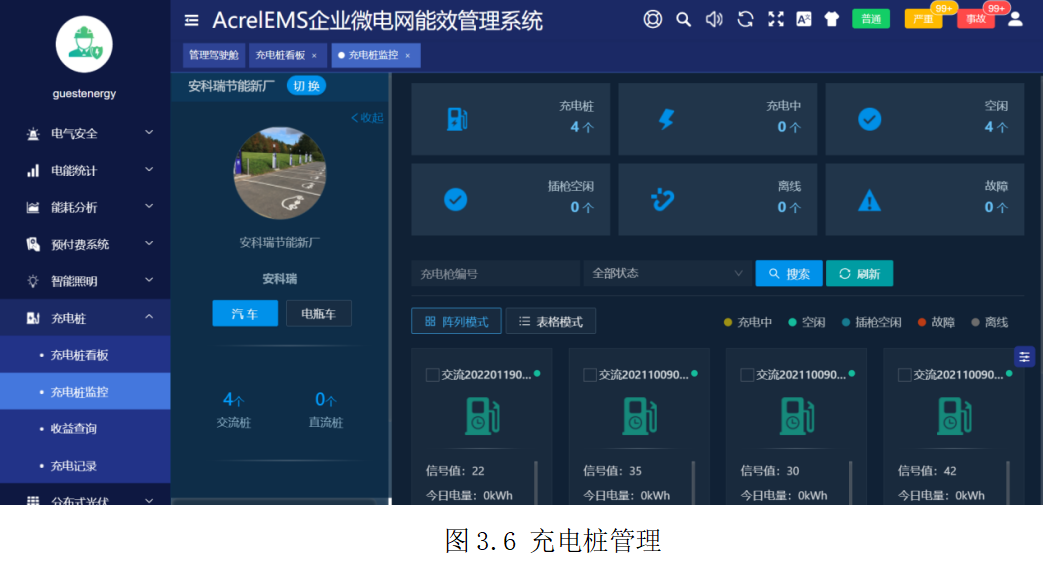1044x566 pixels.
Task: Switch view to 表格模式
Action: click(551, 321)
